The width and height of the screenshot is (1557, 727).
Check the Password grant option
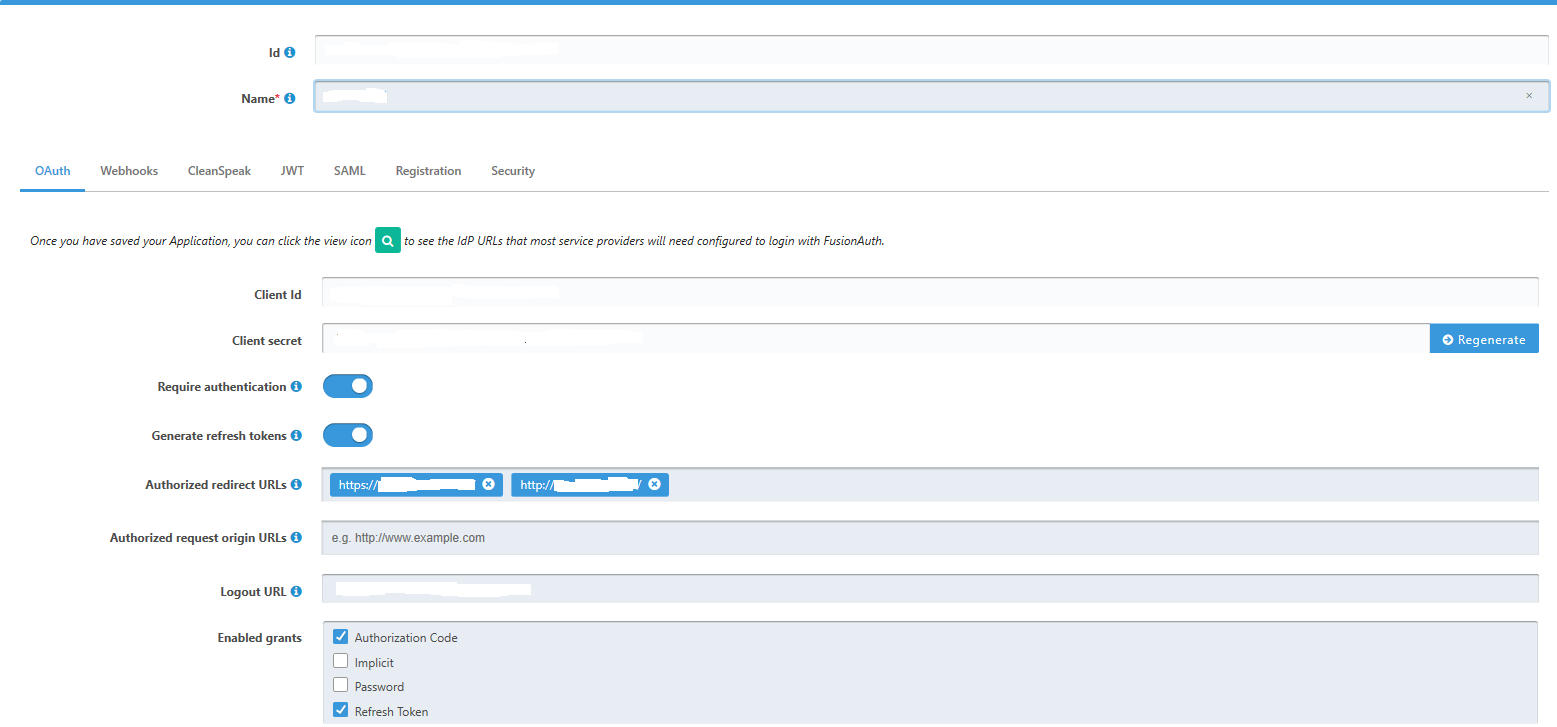pos(340,686)
